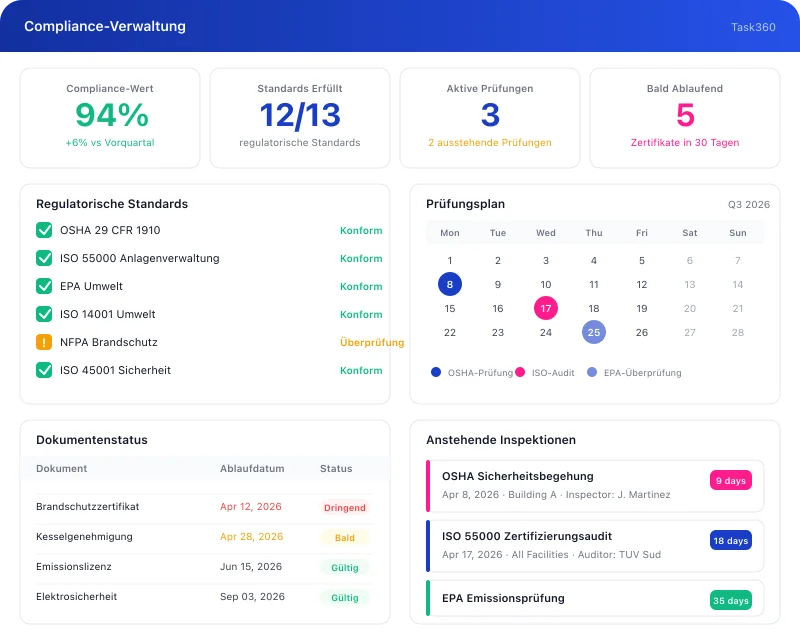The height and width of the screenshot is (640, 800).
Task: Click the Task360 label in header
Action: pyautogui.click(x=752, y=27)
